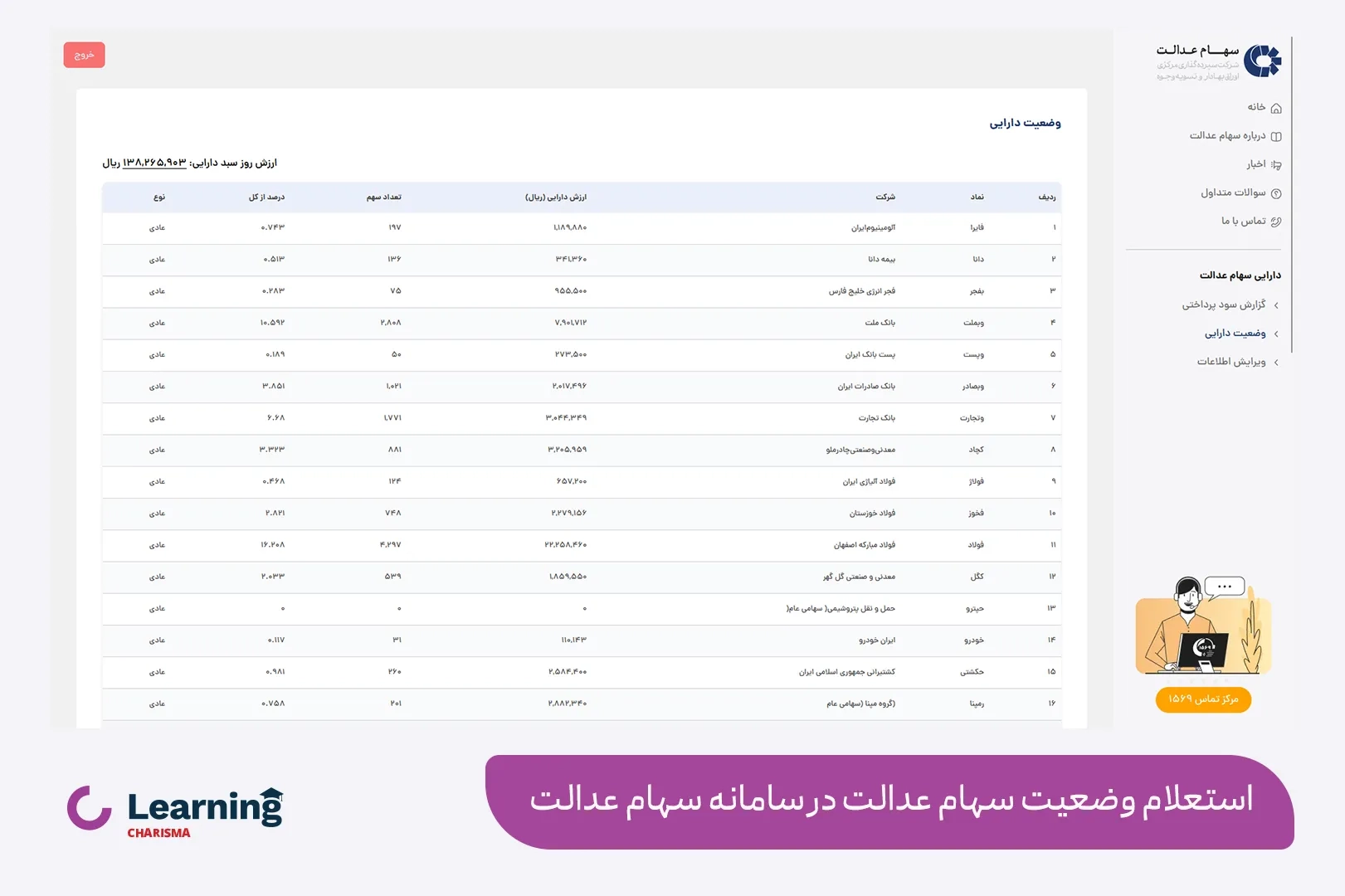Click the کچاد symbol cell
Screen dimensions: 1345x896
click(977, 450)
